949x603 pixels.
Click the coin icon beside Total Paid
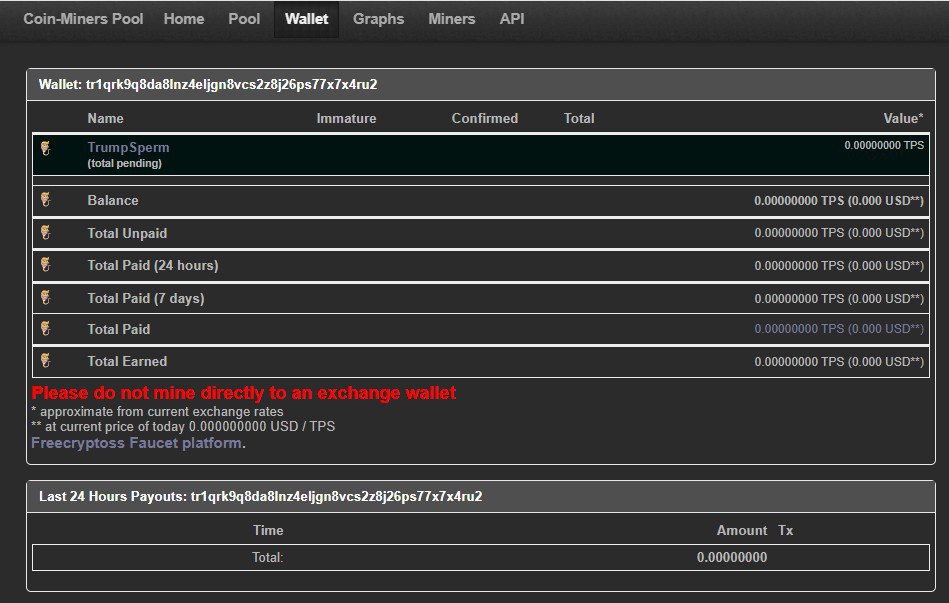point(45,329)
